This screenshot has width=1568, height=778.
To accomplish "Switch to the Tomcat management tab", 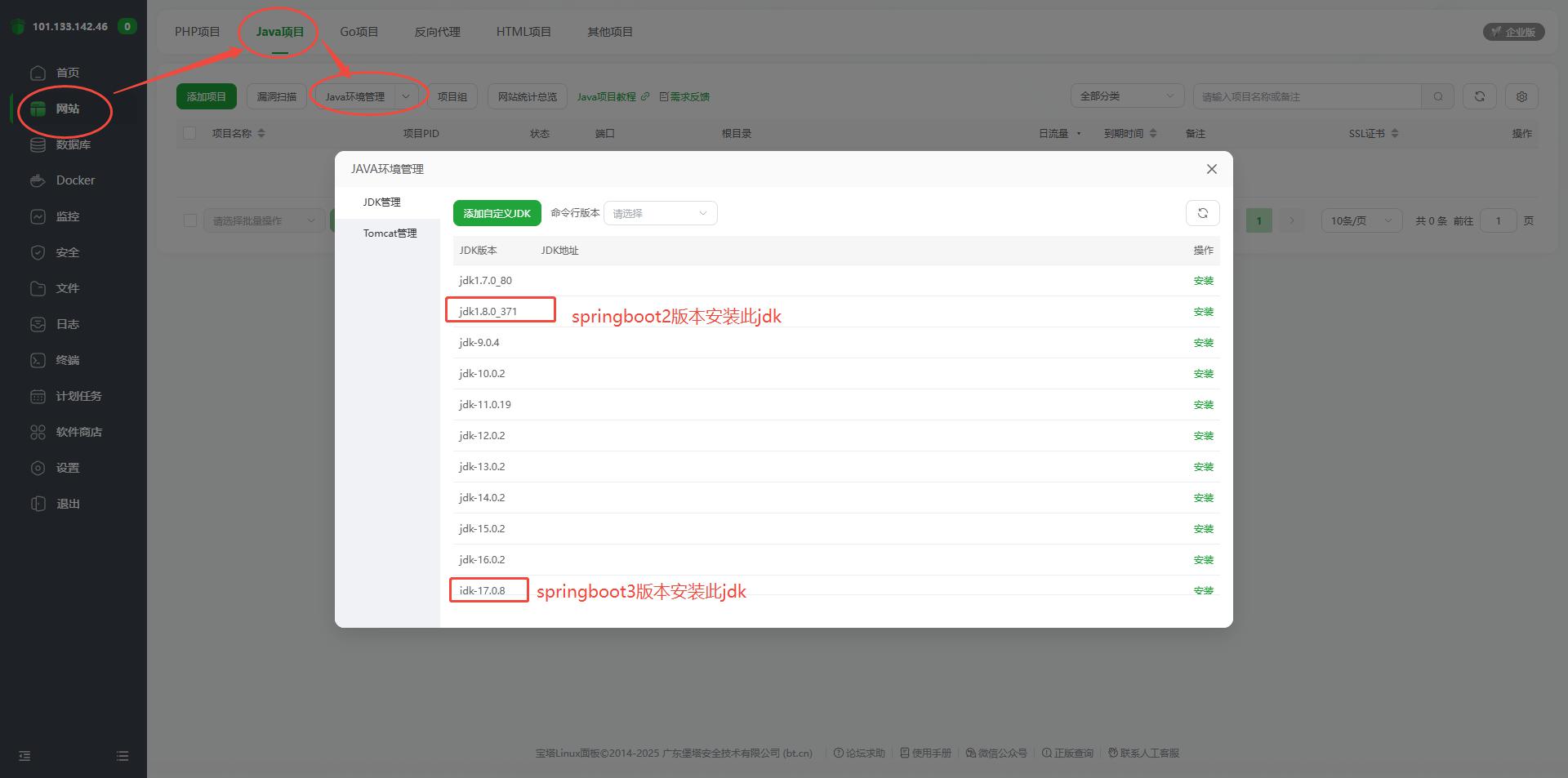I will pos(390,233).
